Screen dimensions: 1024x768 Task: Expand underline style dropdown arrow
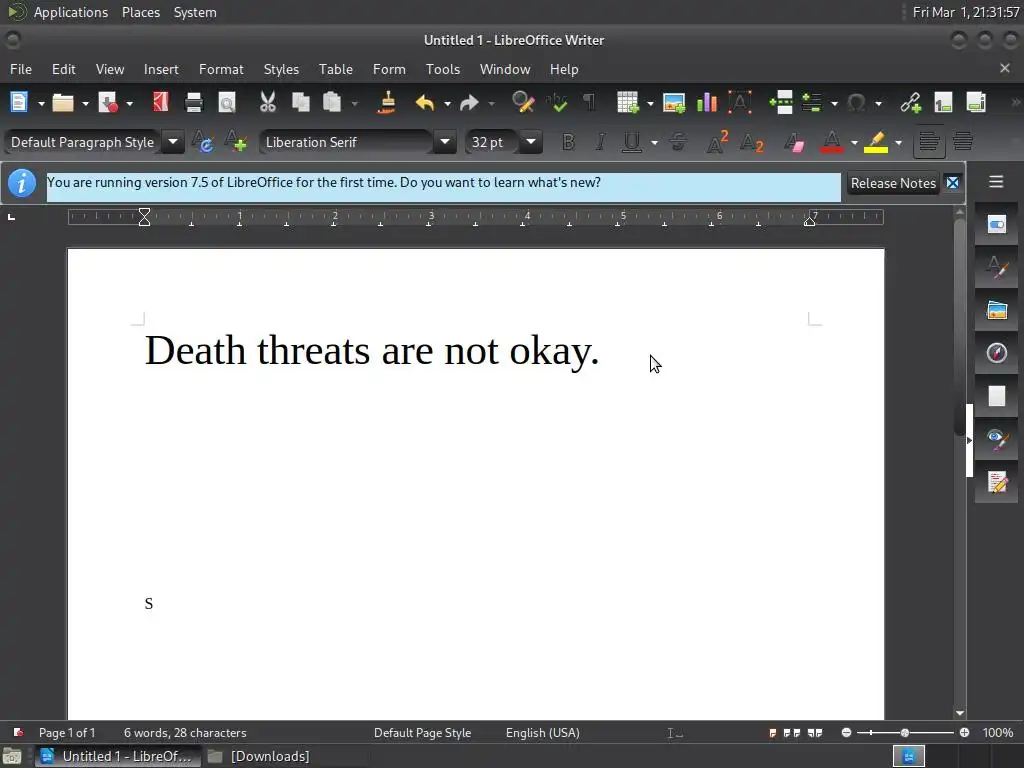point(654,142)
